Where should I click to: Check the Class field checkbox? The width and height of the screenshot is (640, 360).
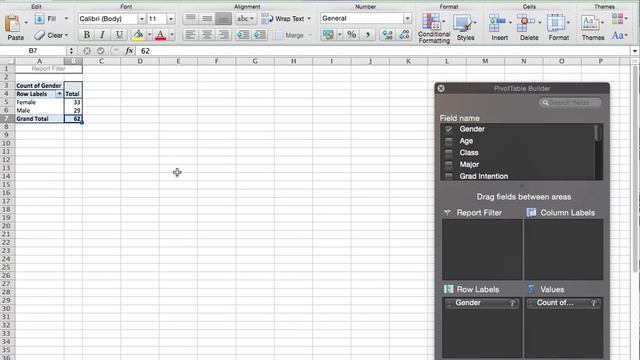[x=449, y=153]
